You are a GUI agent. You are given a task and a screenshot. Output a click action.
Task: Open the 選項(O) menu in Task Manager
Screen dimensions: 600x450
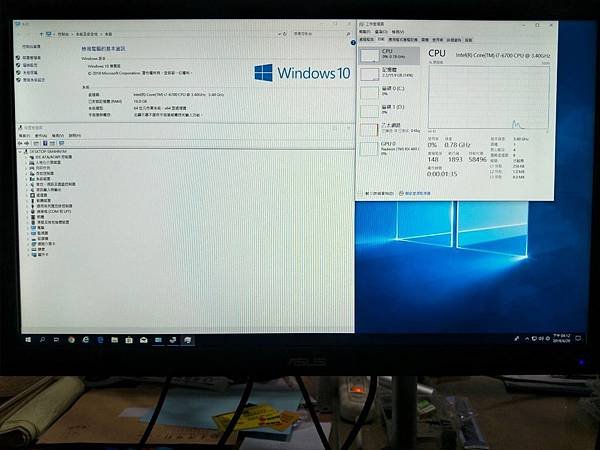pyautogui.click(x=381, y=32)
